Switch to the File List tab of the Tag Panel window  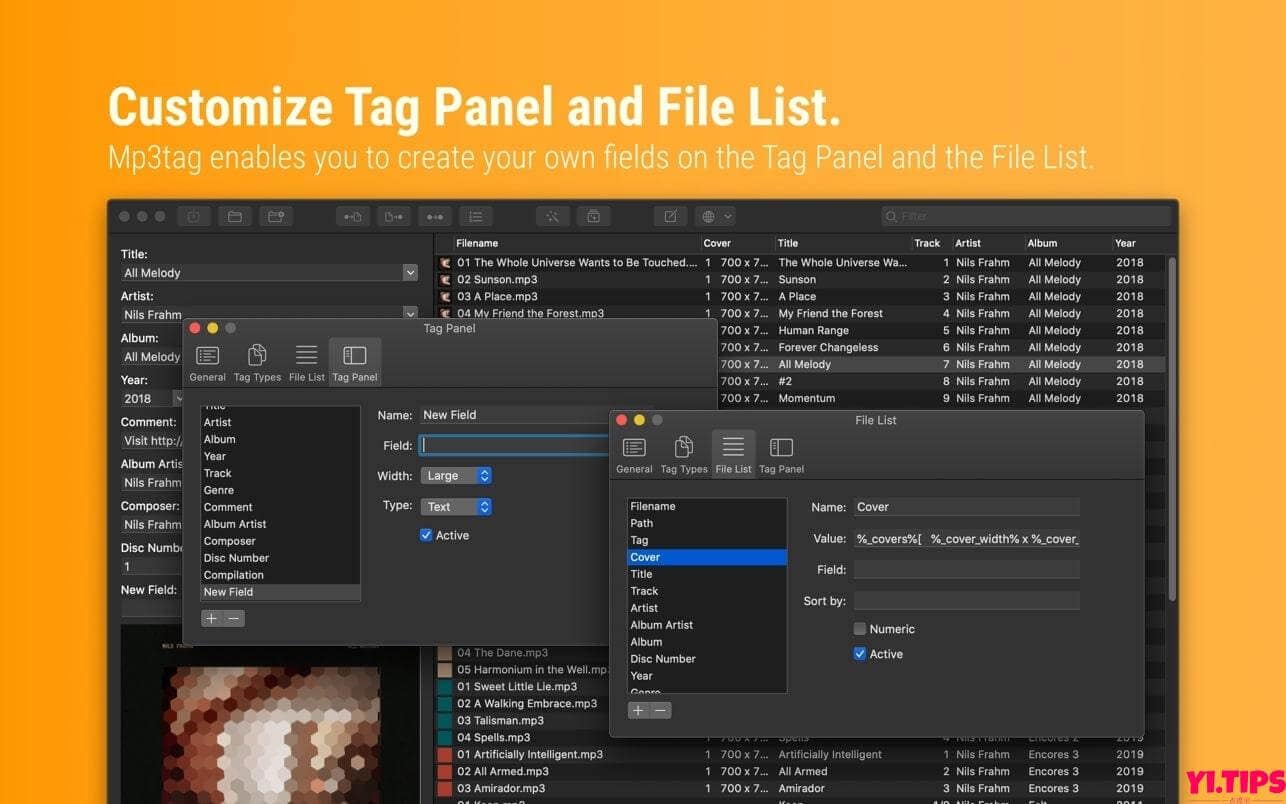(306, 360)
